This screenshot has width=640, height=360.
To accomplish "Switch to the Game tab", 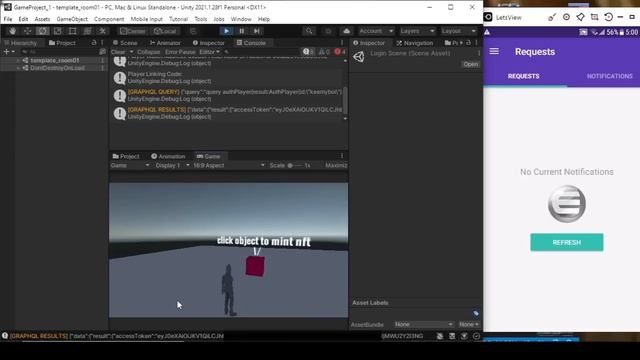I will pyautogui.click(x=209, y=156).
